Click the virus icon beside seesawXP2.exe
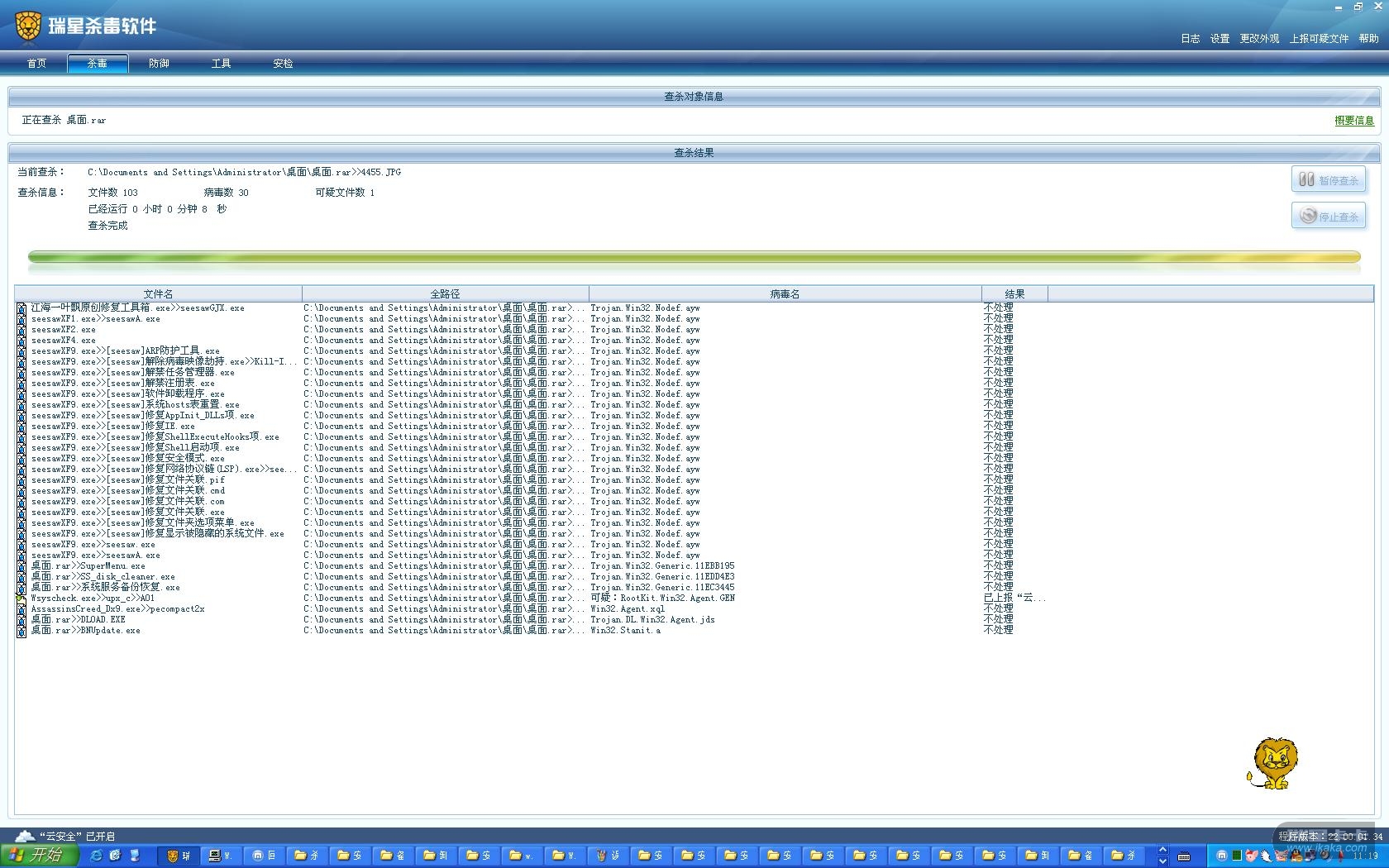 21,330
